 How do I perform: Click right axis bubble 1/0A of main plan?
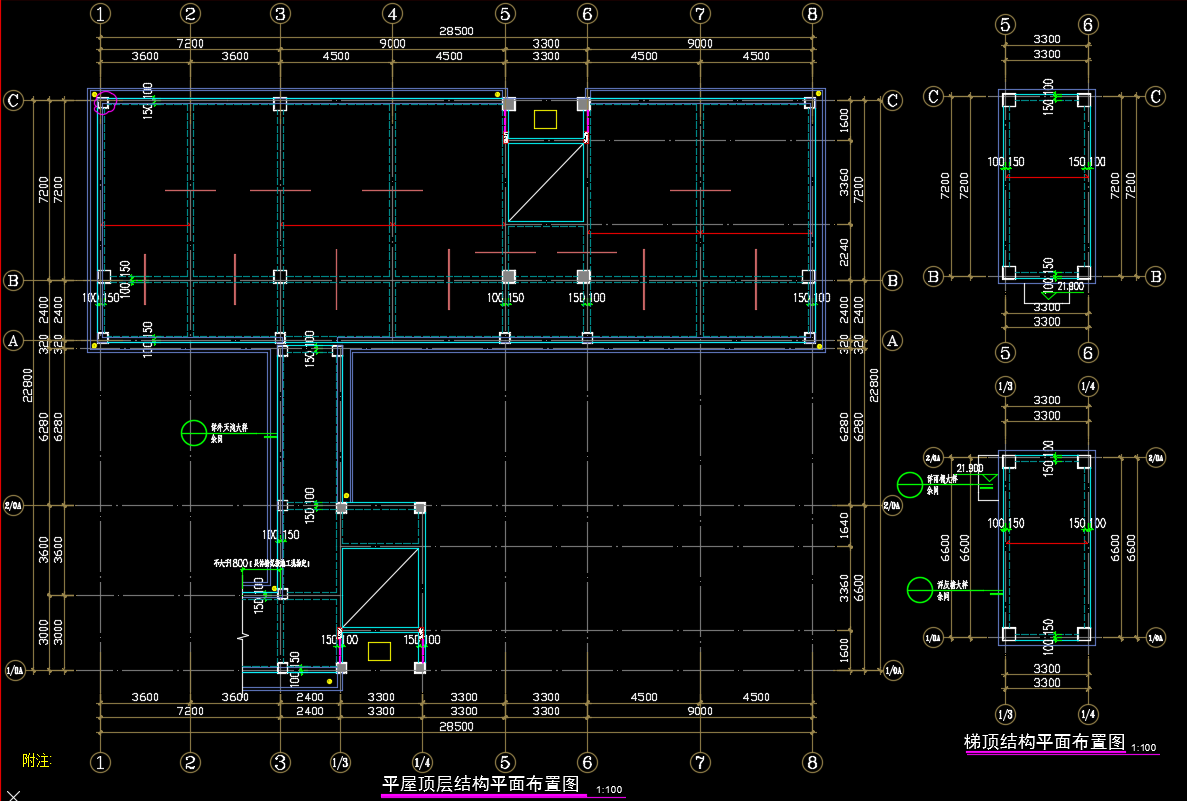[x=893, y=670]
